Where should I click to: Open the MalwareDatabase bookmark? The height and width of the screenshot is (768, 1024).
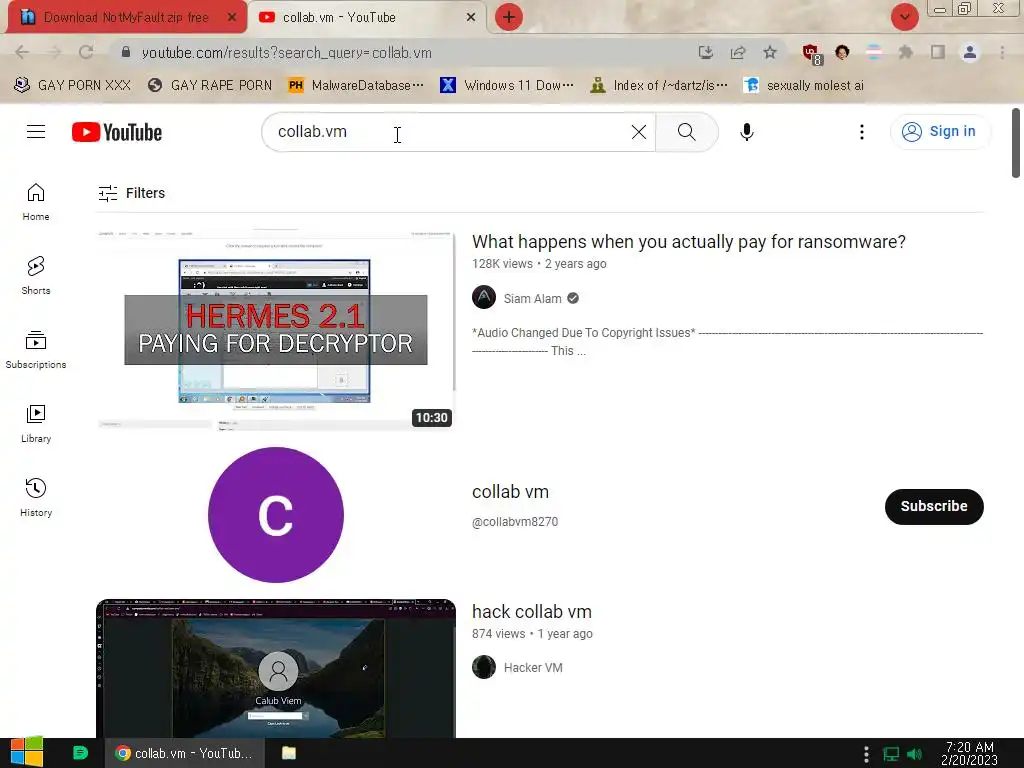pos(356,86)
